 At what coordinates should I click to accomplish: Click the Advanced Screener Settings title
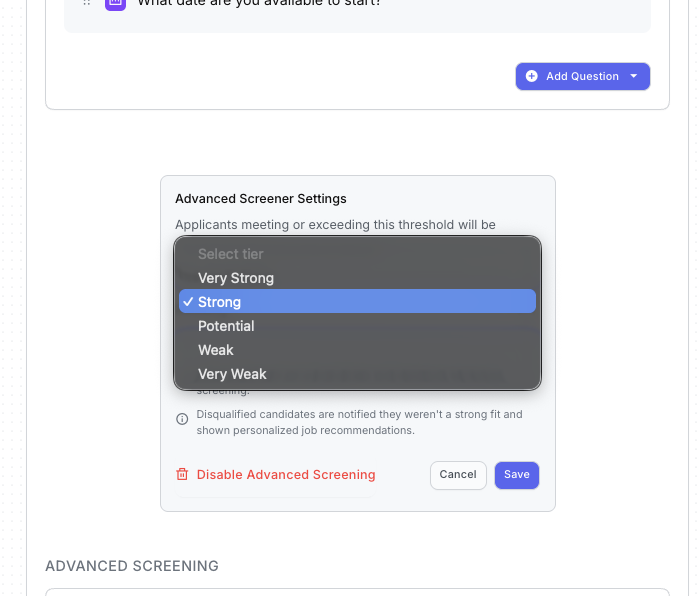coord(261,199)
